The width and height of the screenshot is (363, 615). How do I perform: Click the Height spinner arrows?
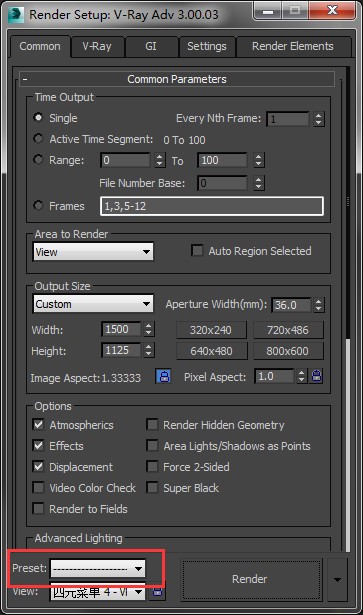tap(149, 350)
